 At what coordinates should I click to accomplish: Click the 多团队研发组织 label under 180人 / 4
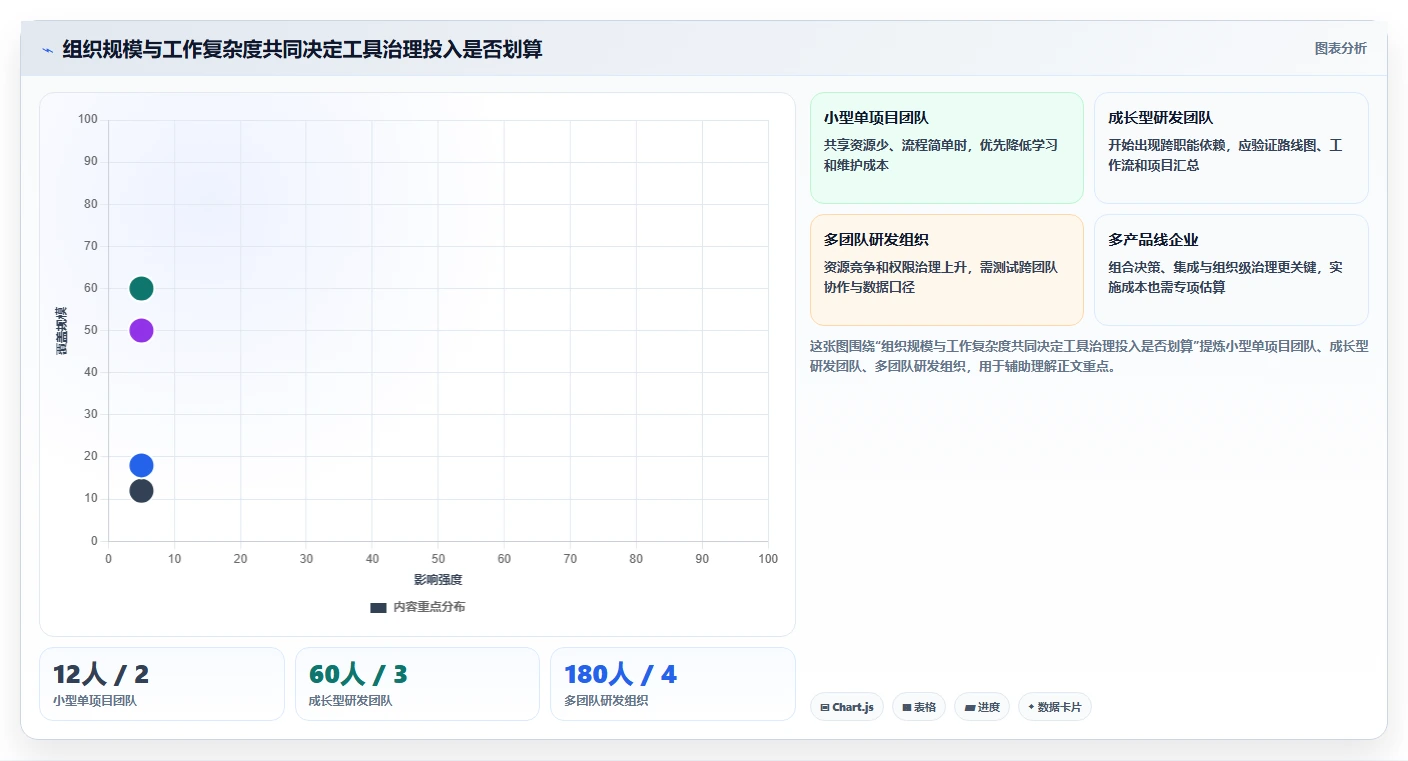[606, 701]
